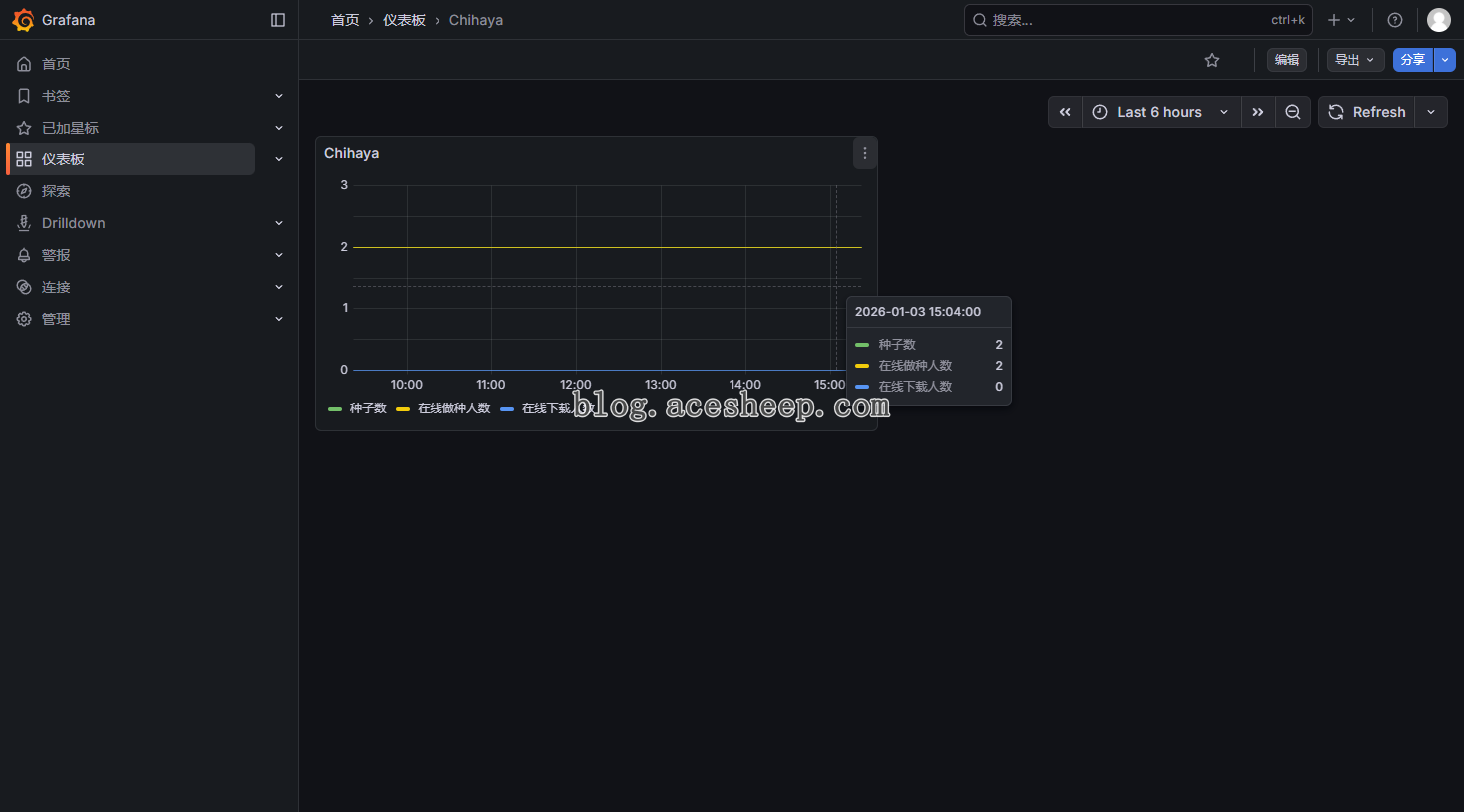Screen dimensions: 1464x812
Task: Open the 探索 (Explore) section
Action: [x=55, y=190]
